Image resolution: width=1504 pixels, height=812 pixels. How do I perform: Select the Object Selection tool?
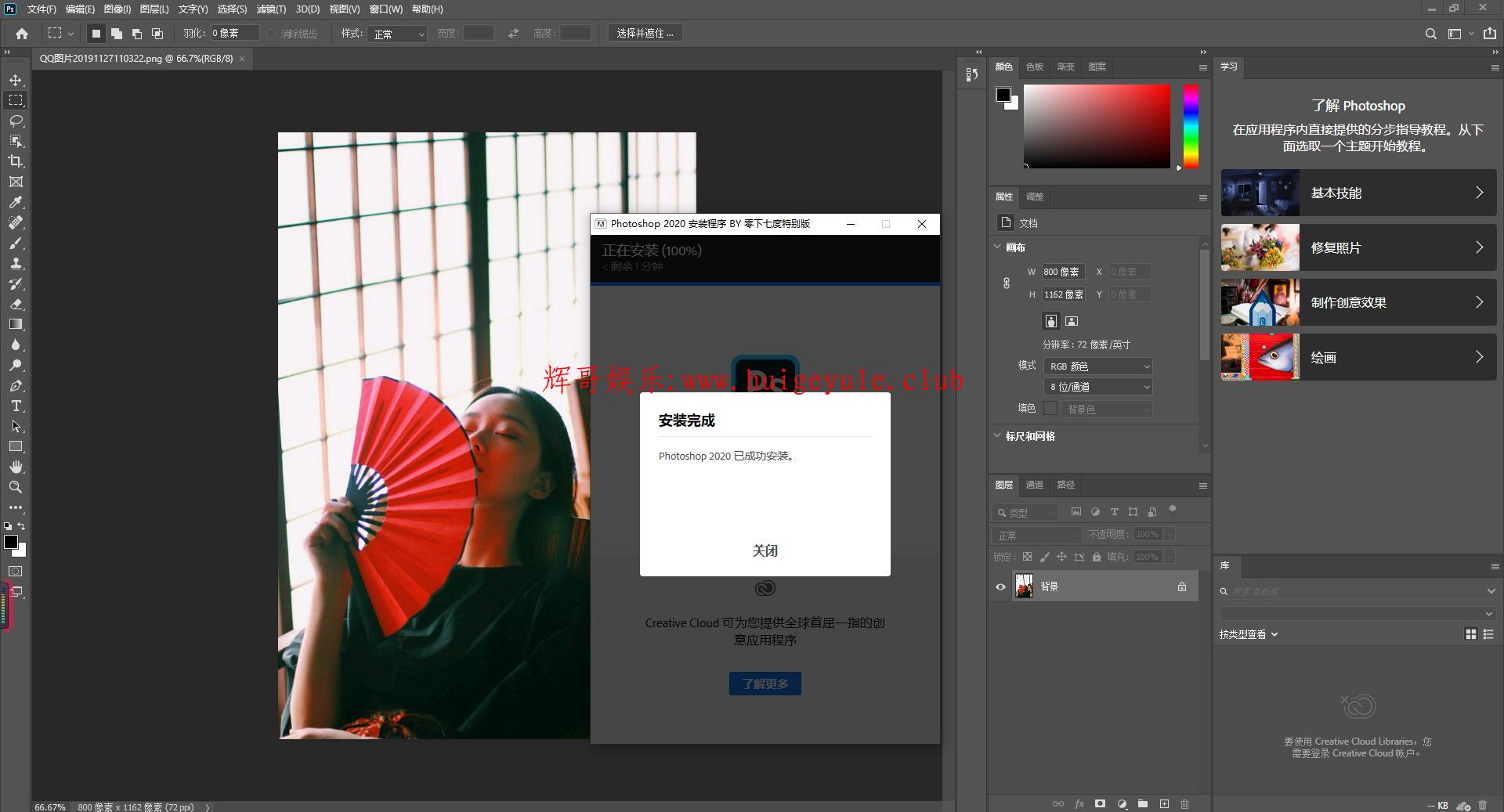point(16,141)
